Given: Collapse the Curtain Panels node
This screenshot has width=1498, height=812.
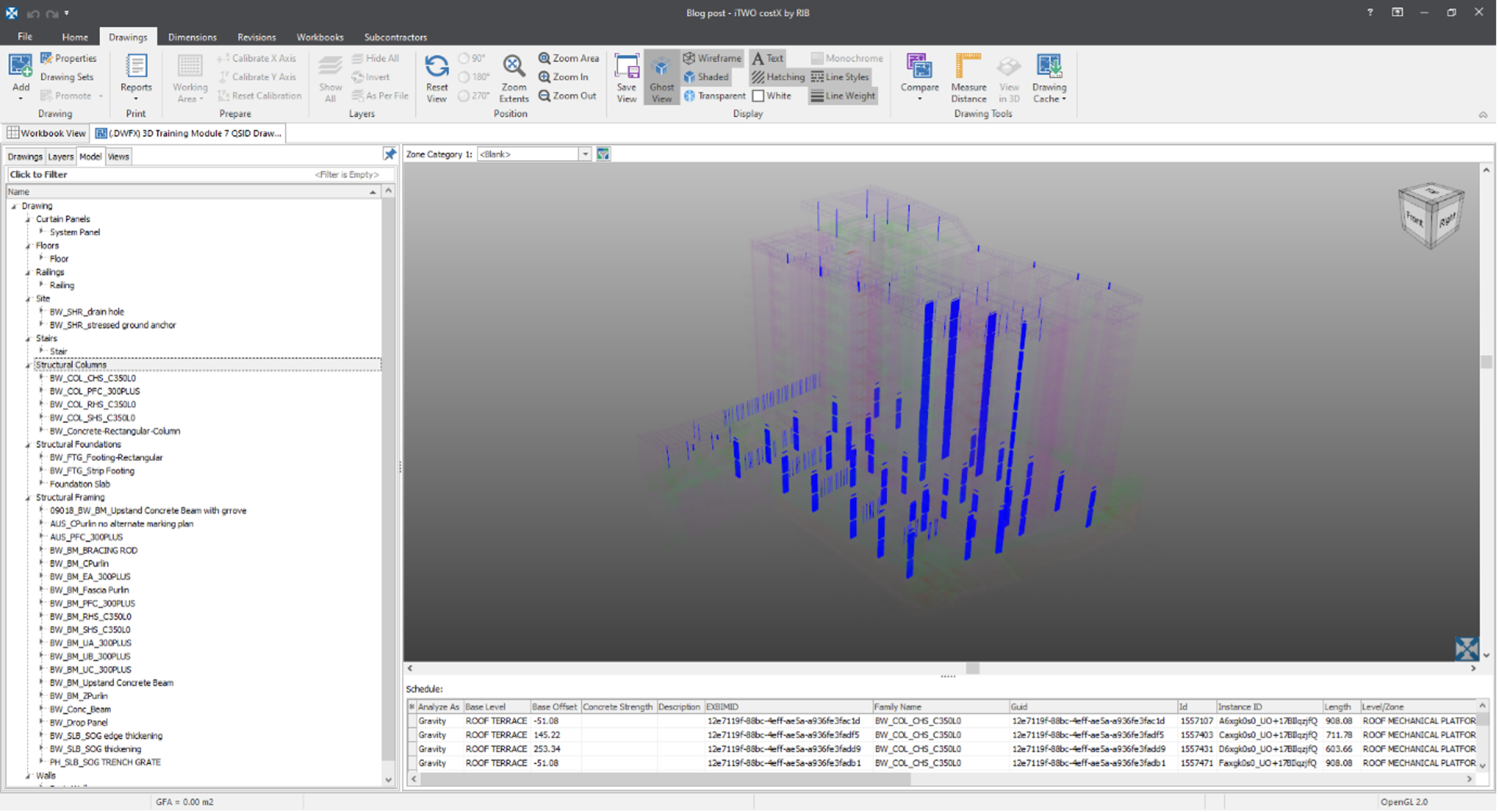Looking at the screenshot, I should tap(28, 219).
